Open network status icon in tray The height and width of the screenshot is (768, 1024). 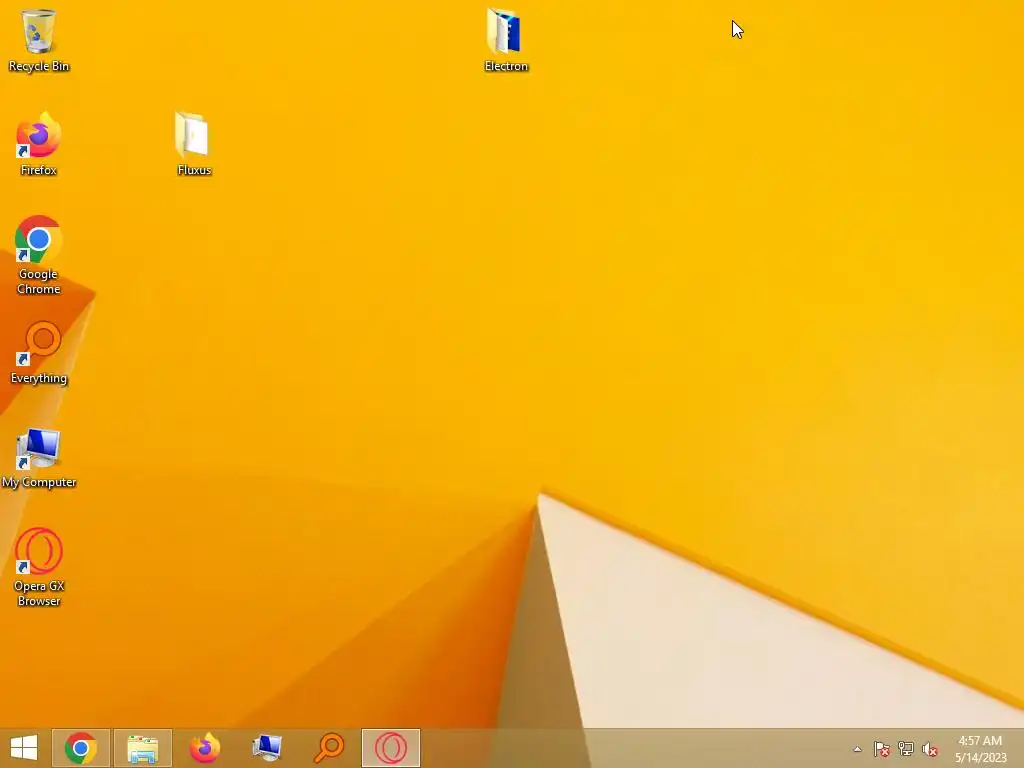pos(906,749)
